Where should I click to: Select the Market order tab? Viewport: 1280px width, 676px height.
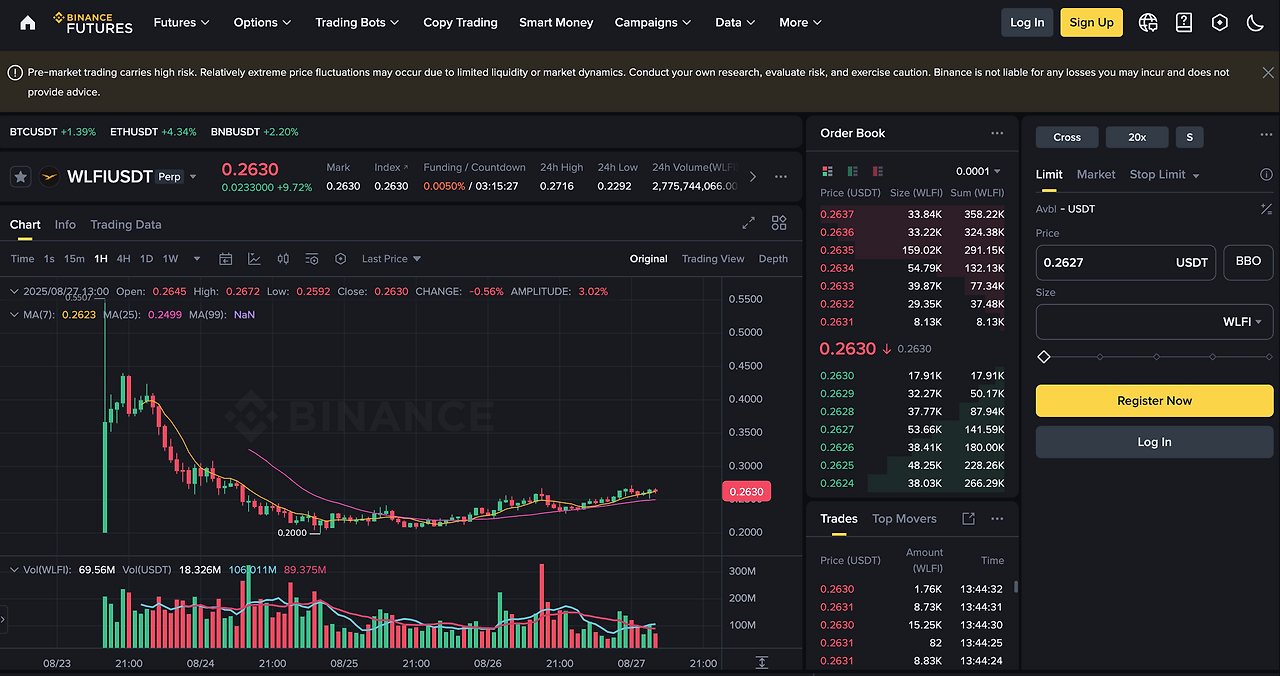click(x=1096, y=174)
